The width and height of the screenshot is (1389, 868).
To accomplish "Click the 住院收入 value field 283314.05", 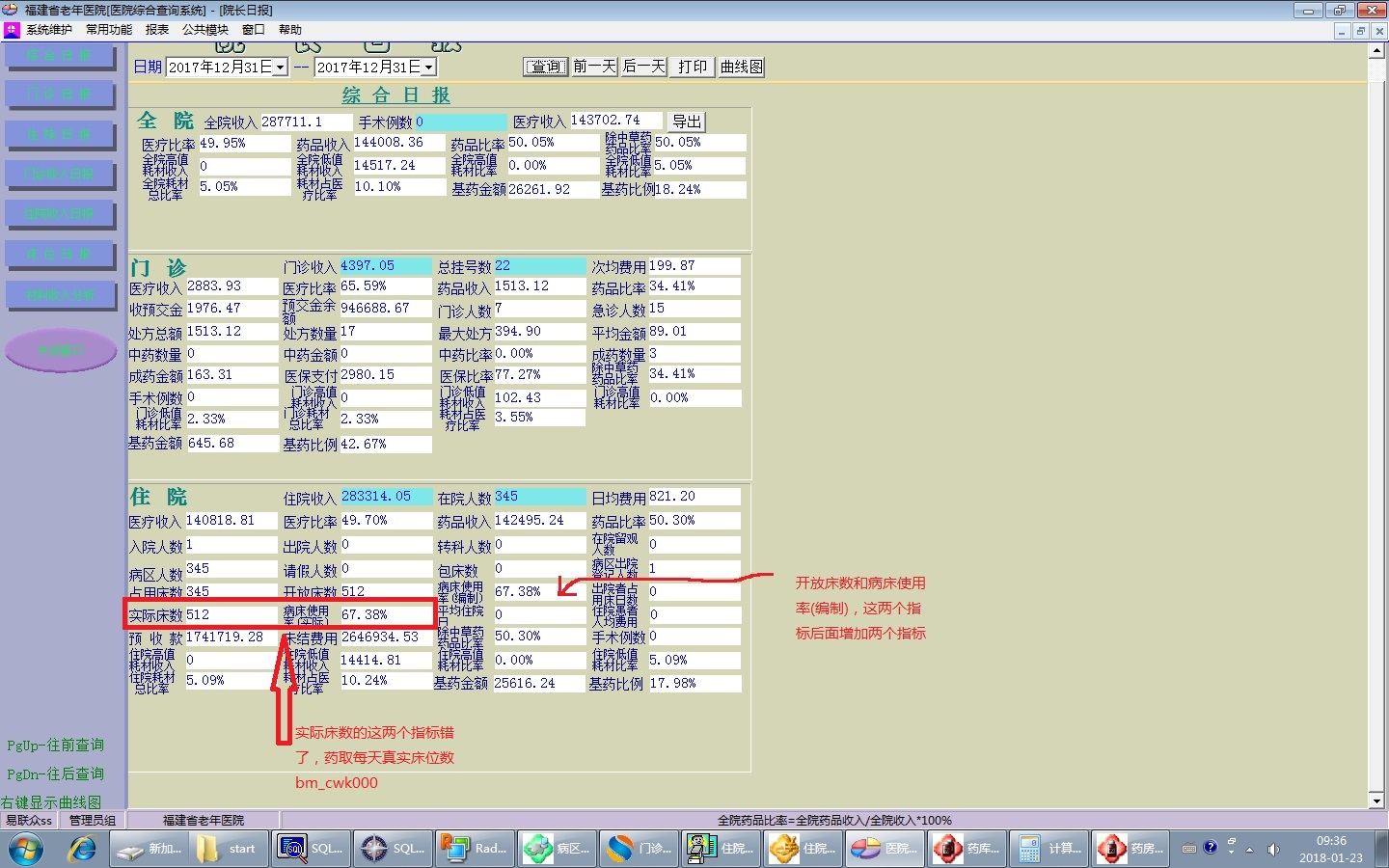I will 386,497.
